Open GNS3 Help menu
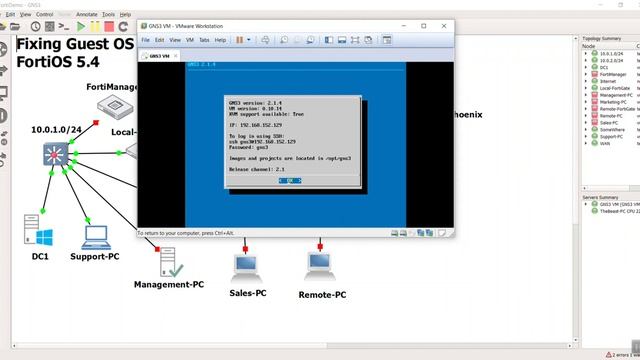 125,14
